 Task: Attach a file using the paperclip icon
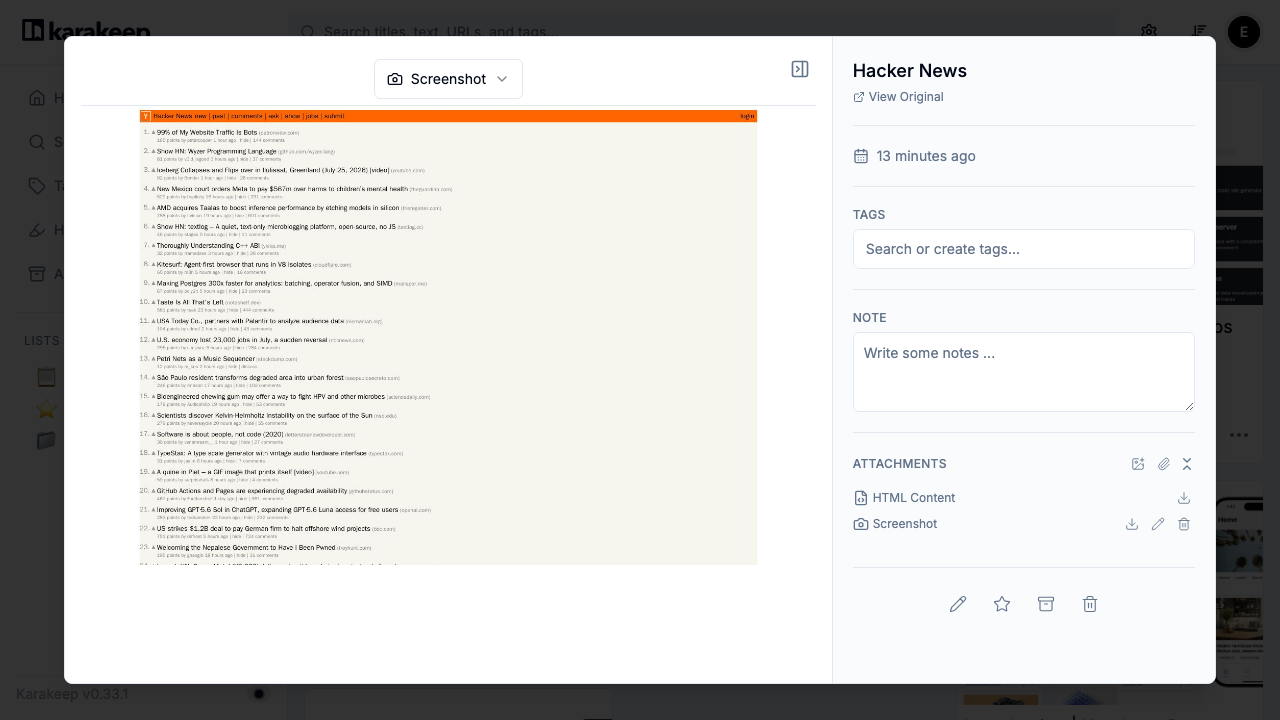click(x=1164, y=464)
